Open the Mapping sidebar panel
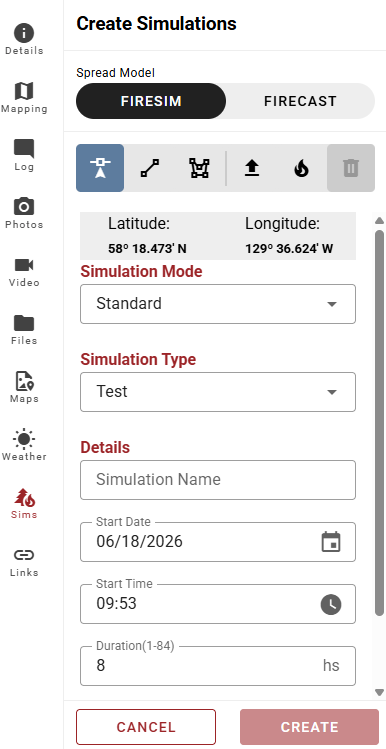 (x=24, y=97)
